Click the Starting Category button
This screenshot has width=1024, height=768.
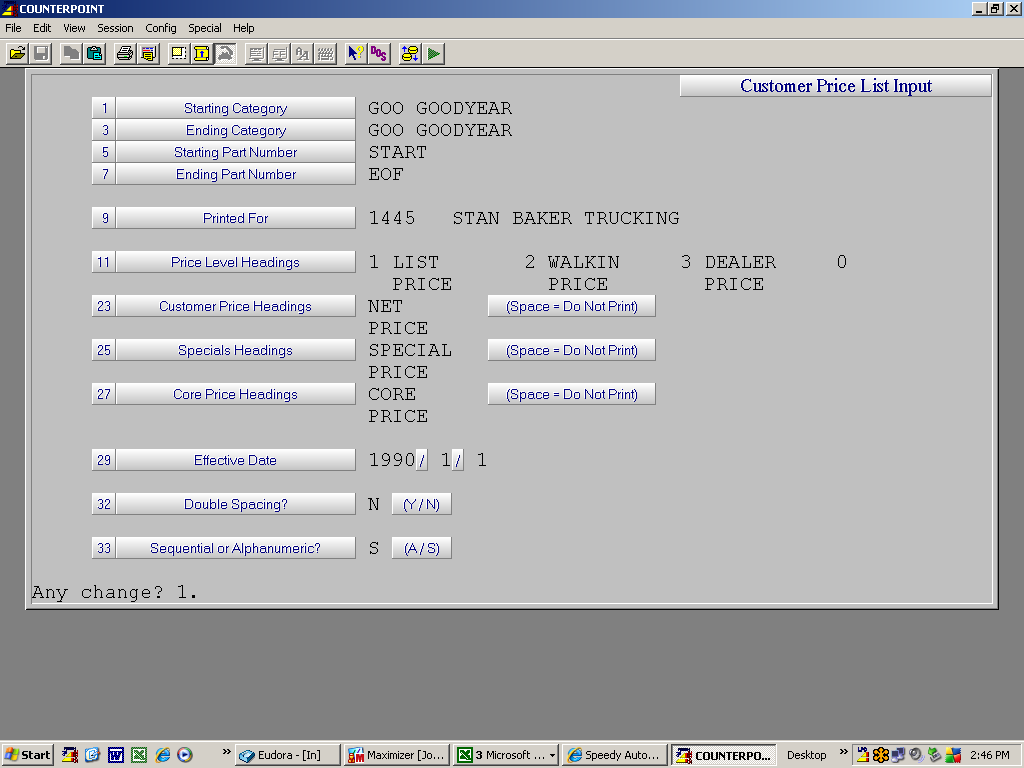pos(236,108)
